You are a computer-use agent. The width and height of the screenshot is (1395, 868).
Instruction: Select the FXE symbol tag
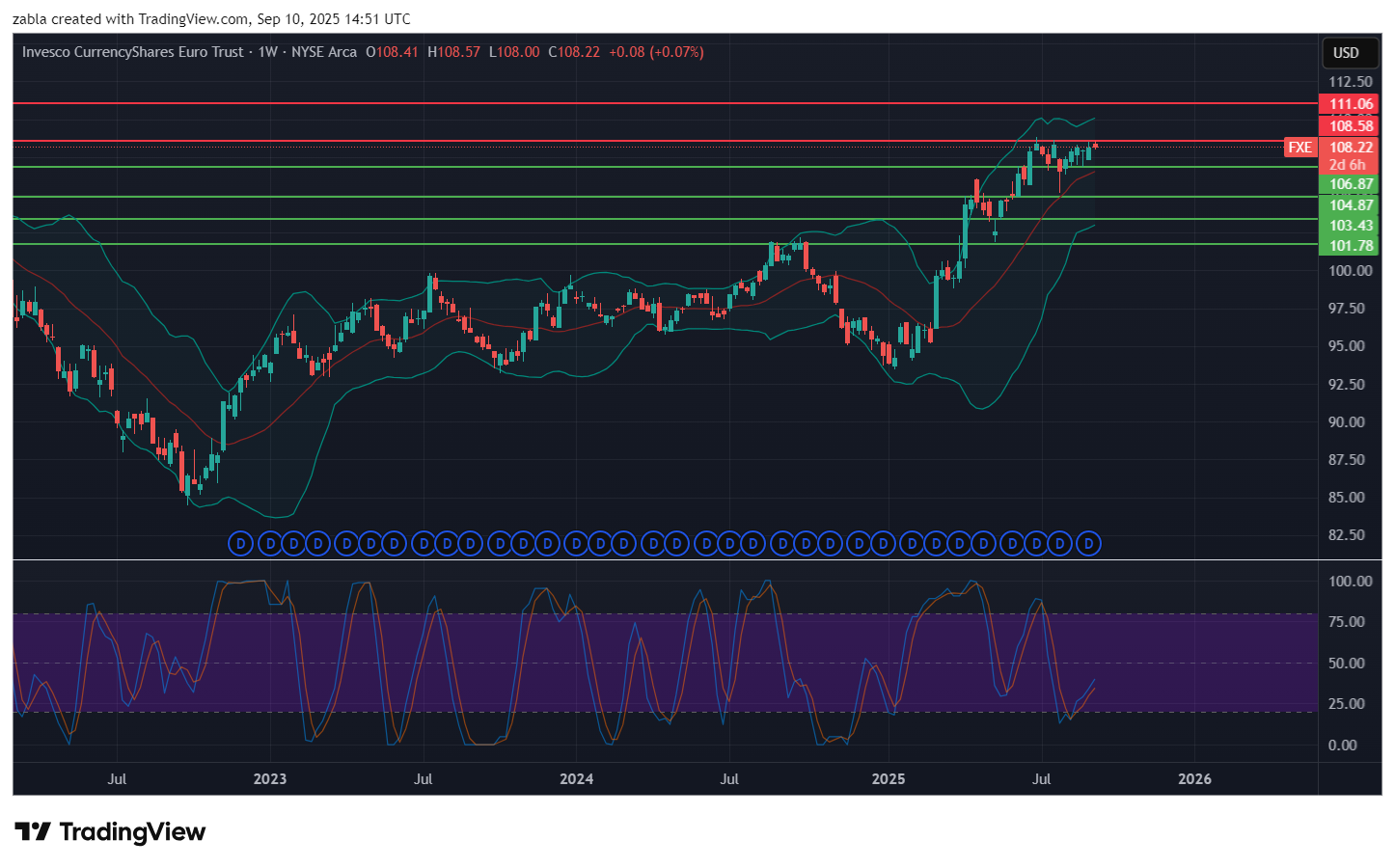coord(1299,148)
